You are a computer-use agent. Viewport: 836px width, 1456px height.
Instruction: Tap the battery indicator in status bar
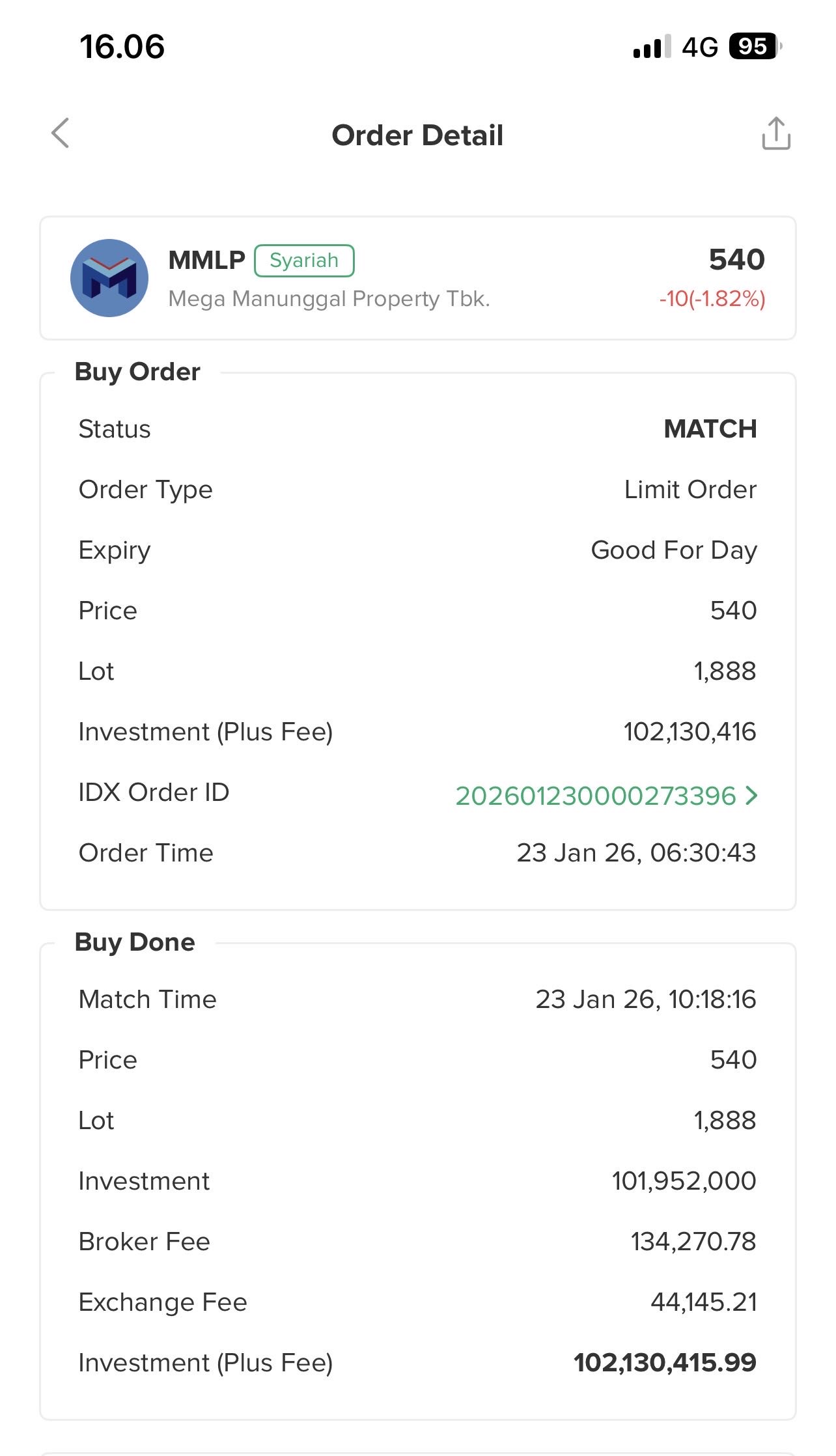[754, 46]
